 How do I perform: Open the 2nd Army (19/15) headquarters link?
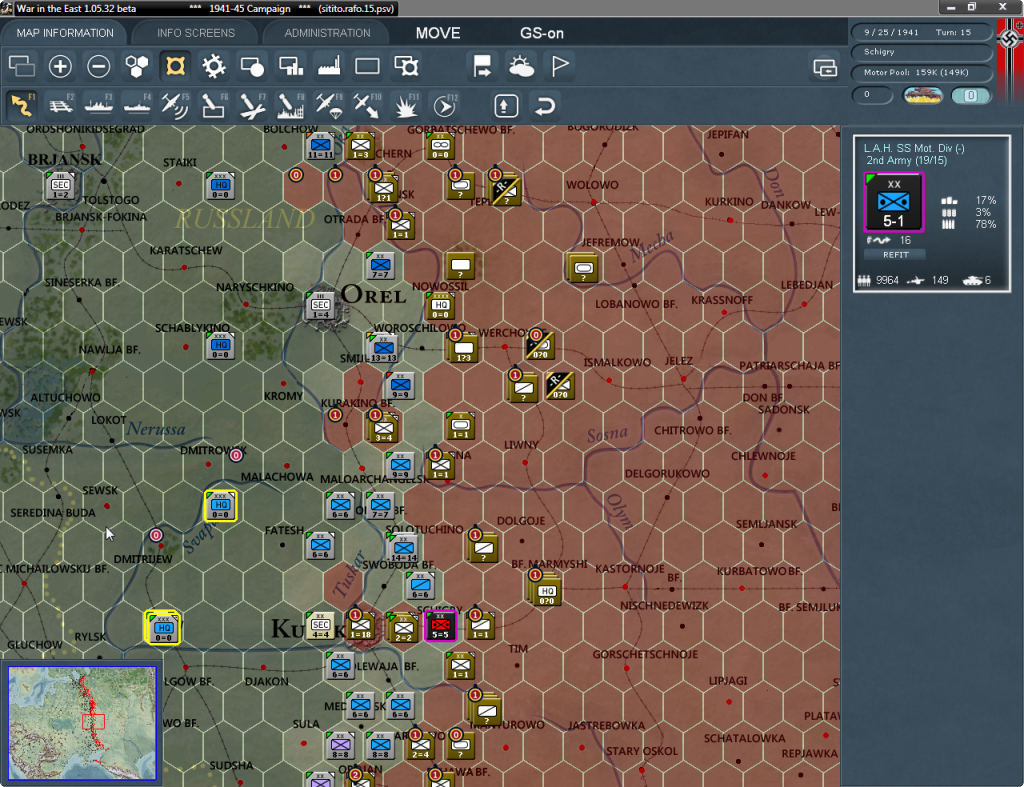pyautogui.click(x=906, y=161)
